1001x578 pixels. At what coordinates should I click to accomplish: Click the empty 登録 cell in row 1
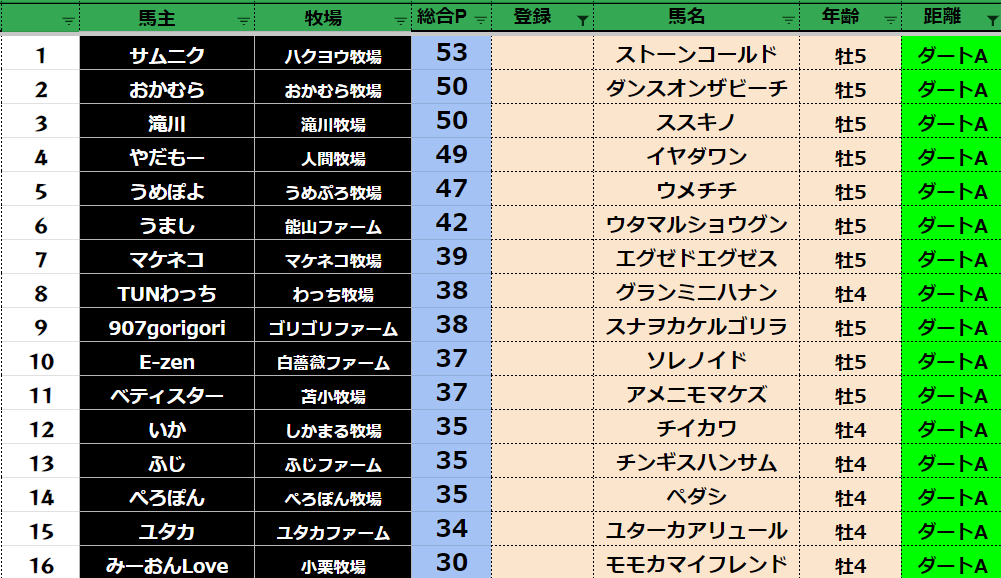(541, 56)
